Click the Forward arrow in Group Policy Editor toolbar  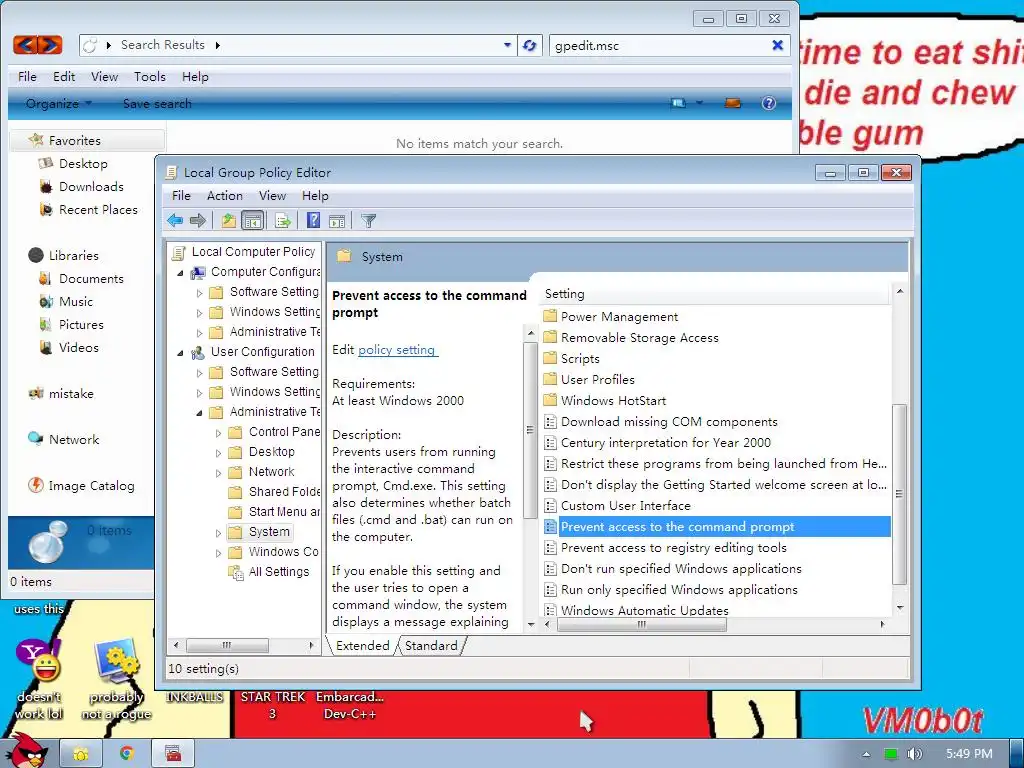[197, 221]
